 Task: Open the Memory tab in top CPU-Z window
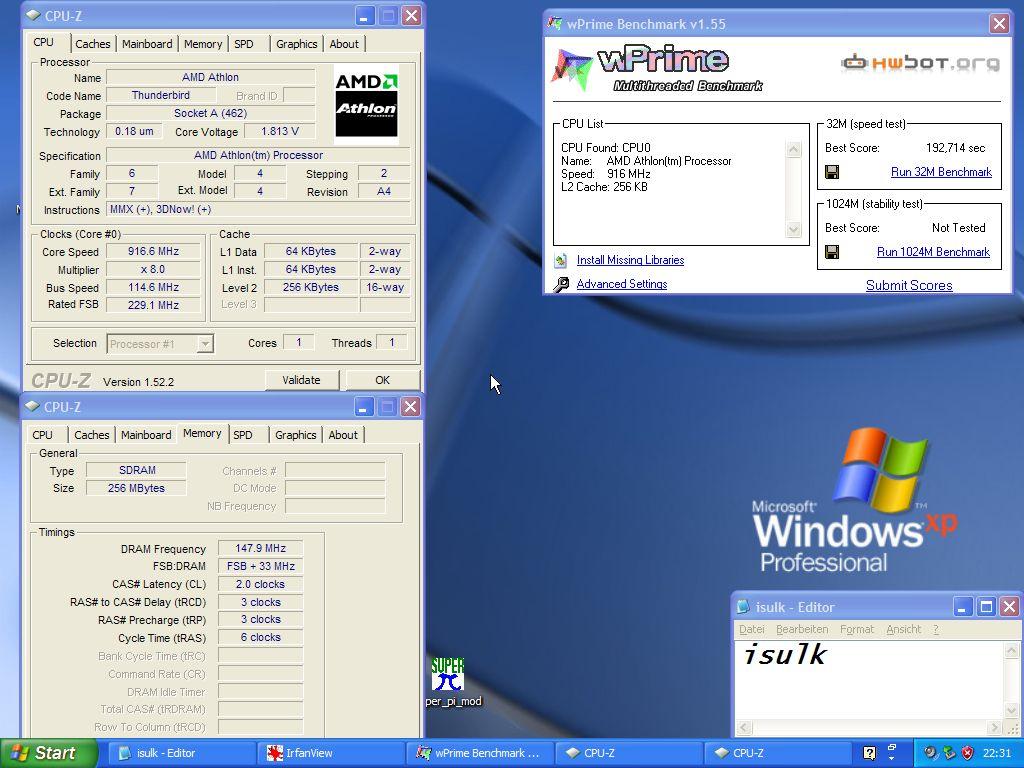[x=203, y=44]
